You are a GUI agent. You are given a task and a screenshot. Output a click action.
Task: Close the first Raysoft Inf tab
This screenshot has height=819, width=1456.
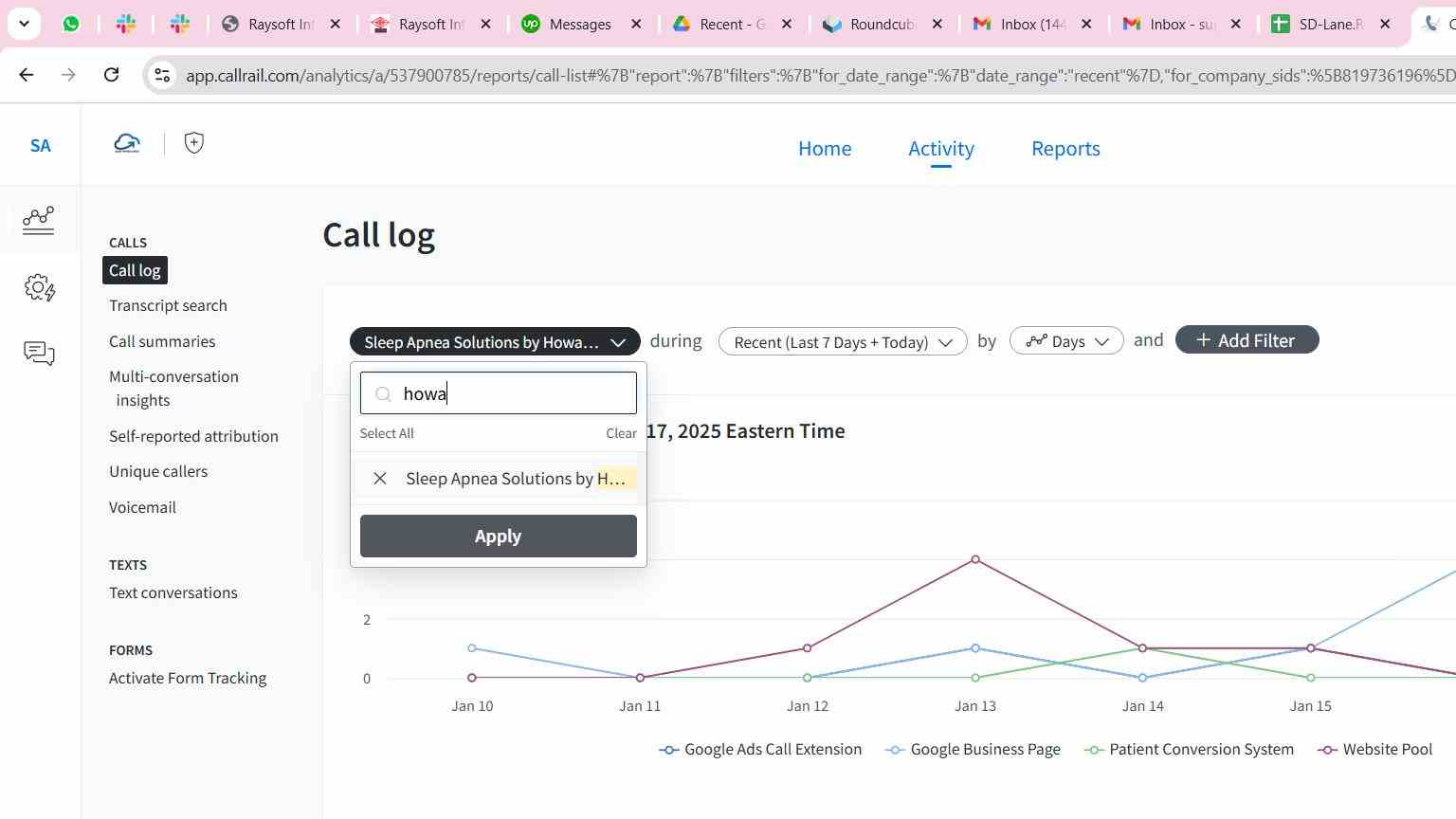pyautogui.click(x=336, y=24)
